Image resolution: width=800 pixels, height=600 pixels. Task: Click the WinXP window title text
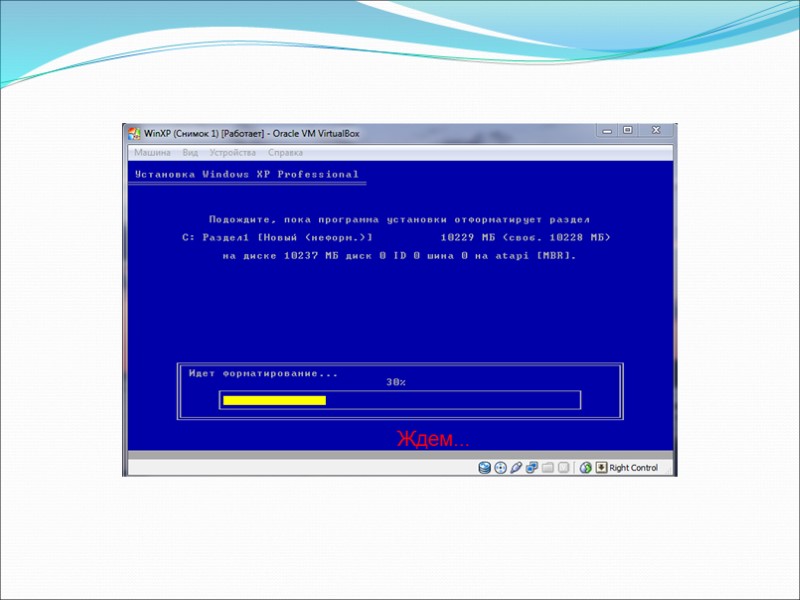point(252,134)
